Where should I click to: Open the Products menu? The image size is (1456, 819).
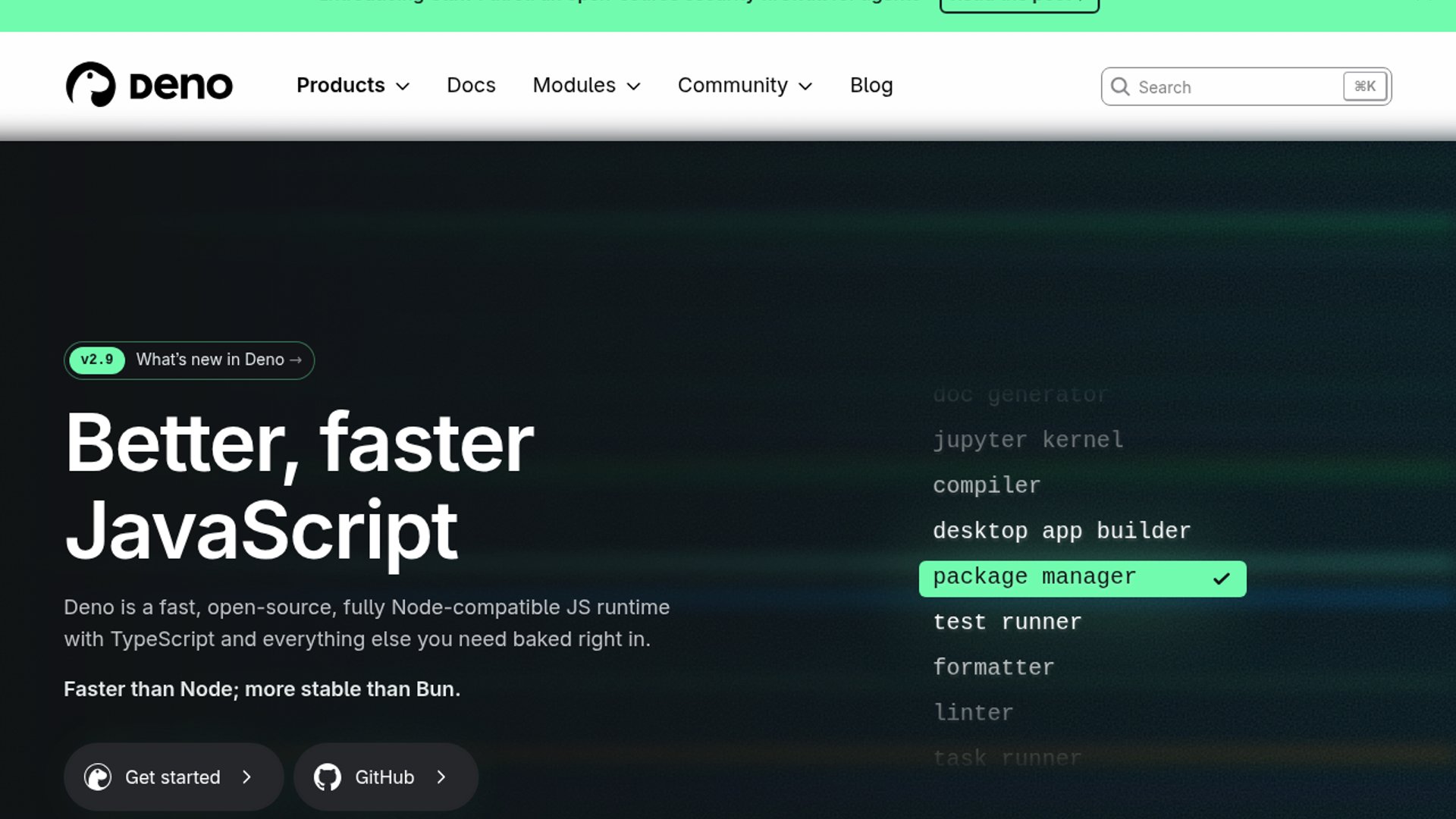pyautogui.click(x=353, y=85)
